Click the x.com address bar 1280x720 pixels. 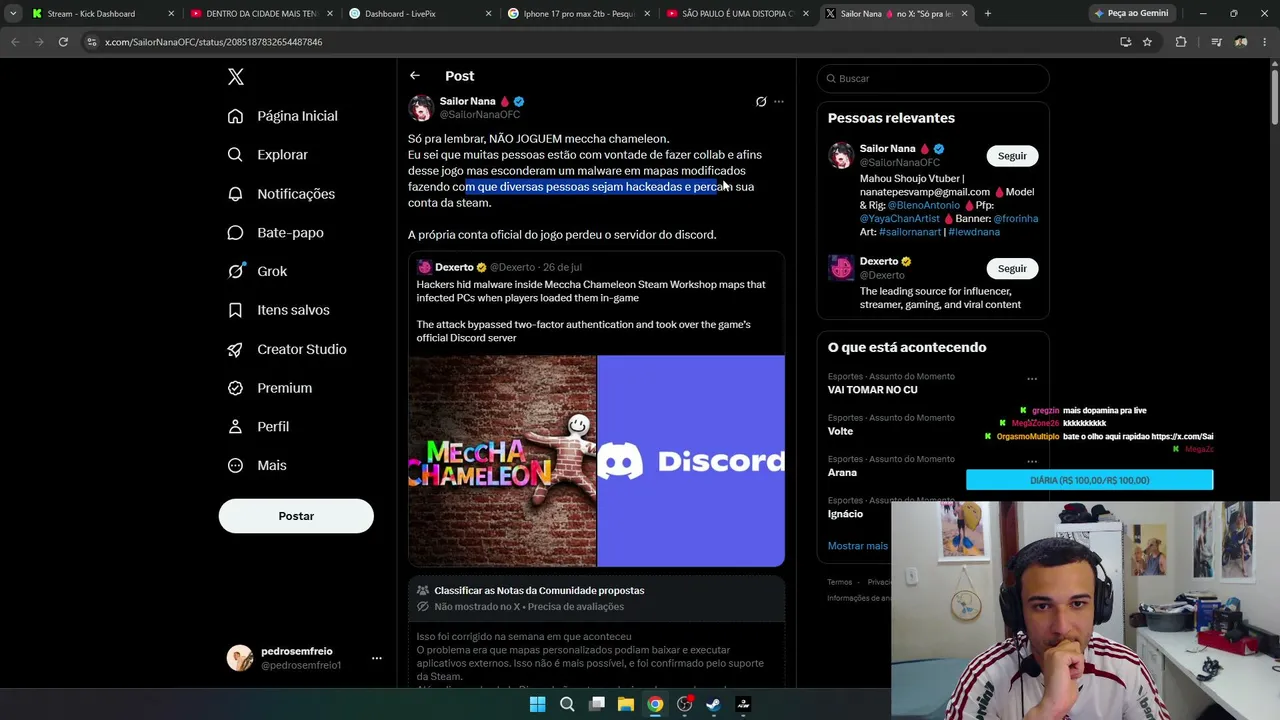tap(600, 42)
